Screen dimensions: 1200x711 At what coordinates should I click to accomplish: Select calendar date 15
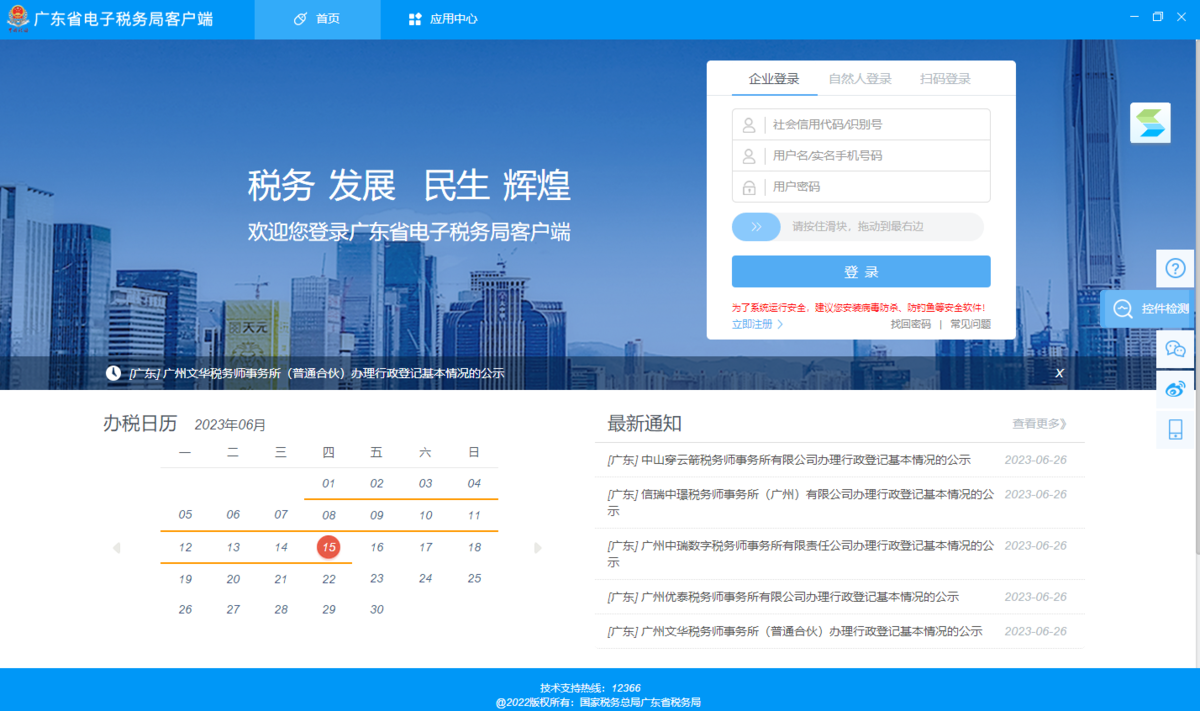[329, 547]
